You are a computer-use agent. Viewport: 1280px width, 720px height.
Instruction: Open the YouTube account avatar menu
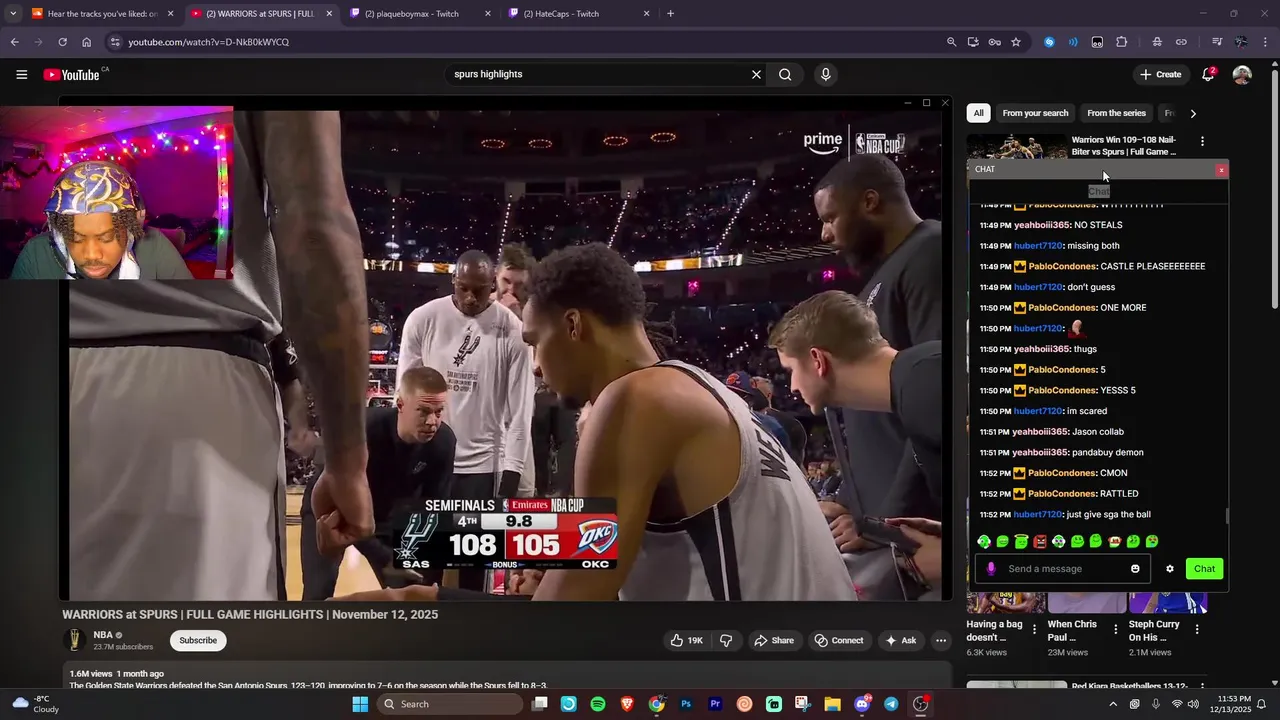(1242, 75)
